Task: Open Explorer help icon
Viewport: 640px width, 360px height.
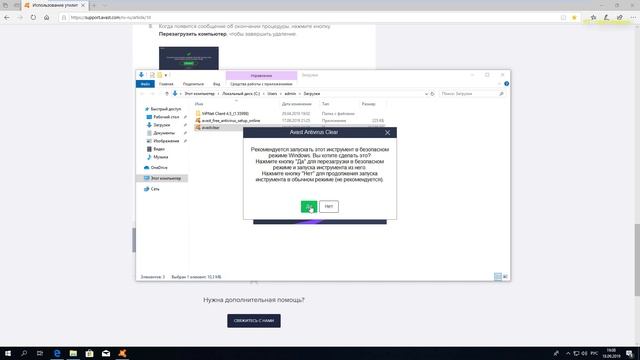Action: point(506,84)
